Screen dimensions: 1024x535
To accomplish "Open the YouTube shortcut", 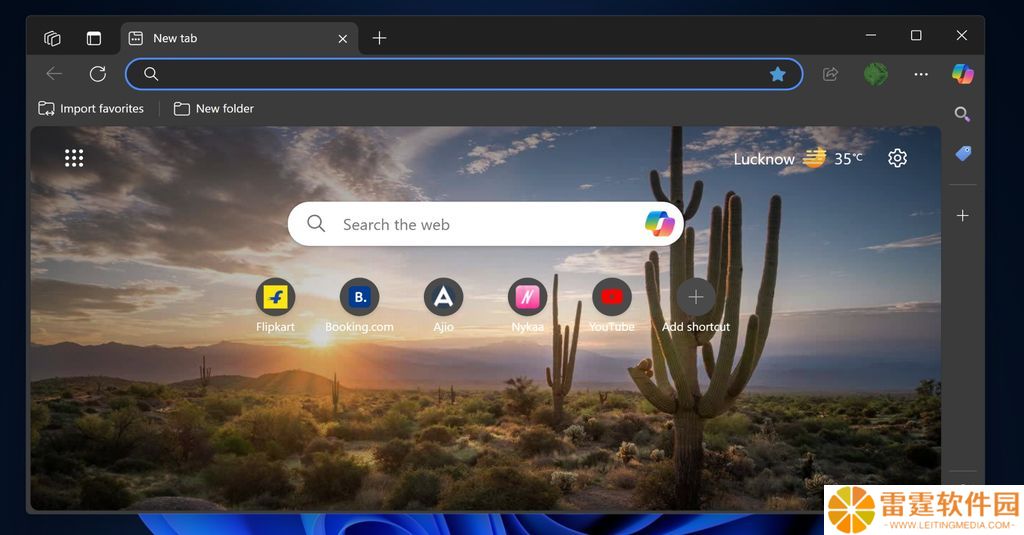I will click(x=612, y=305).
